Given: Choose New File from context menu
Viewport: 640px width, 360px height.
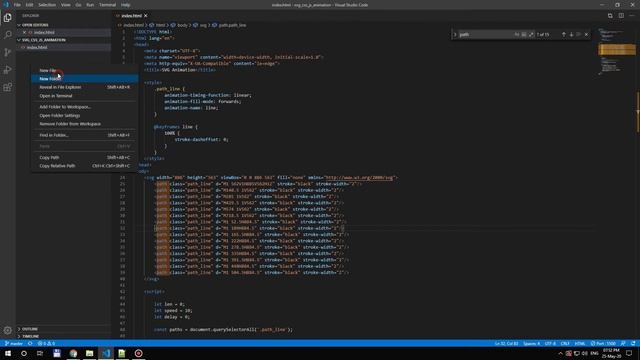Looking at the screenshot, I should 84,70.
